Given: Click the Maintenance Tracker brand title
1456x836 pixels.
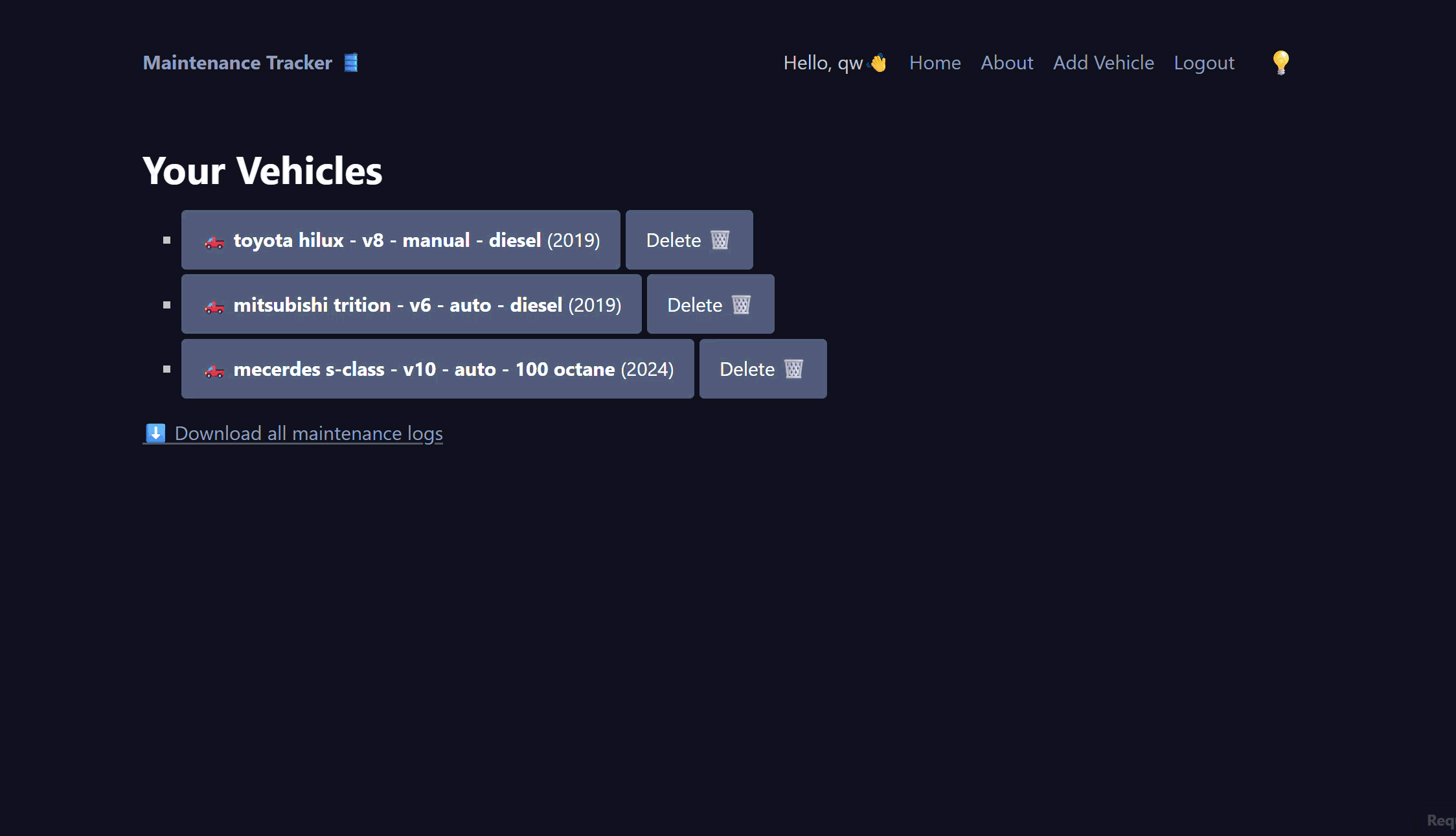Looking at the screenshot, I should click(x=237, y=63).
